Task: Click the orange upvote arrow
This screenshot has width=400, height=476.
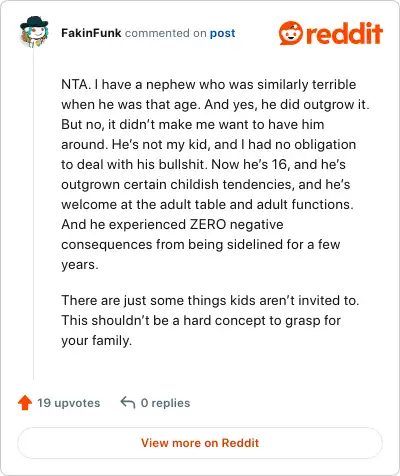Action: [x=25, y=403]
